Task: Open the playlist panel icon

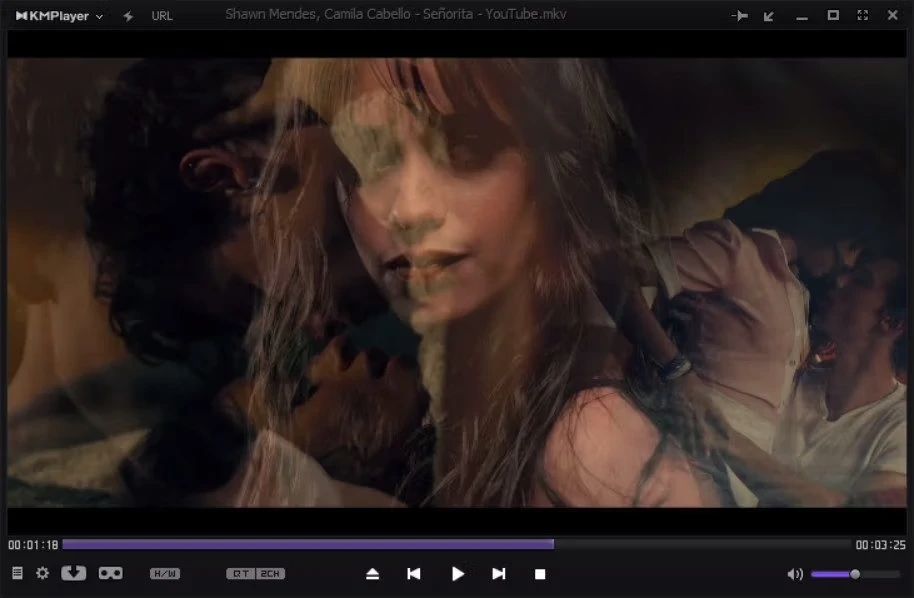Action: [17, 573]
